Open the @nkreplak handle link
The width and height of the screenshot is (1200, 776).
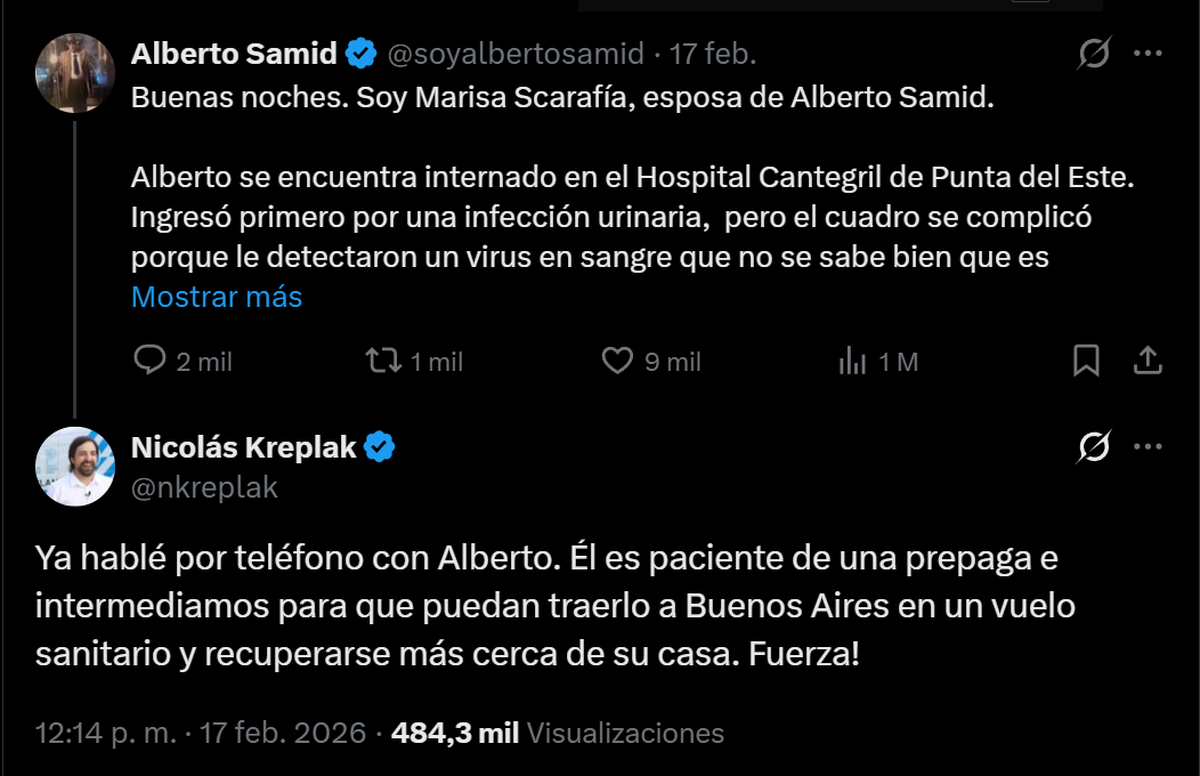(x=204, y=487)
